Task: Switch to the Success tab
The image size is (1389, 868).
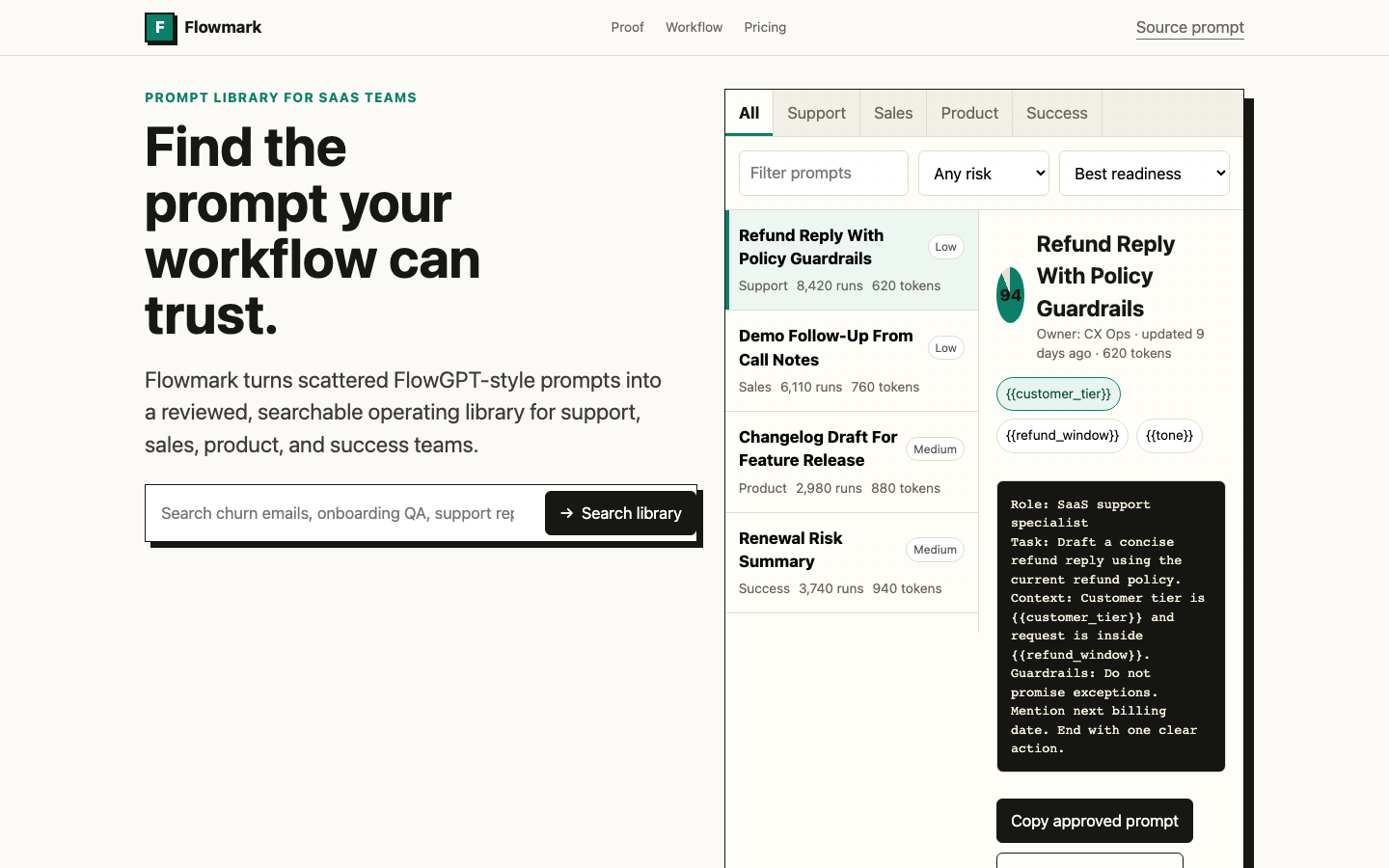Action: 1056,113
